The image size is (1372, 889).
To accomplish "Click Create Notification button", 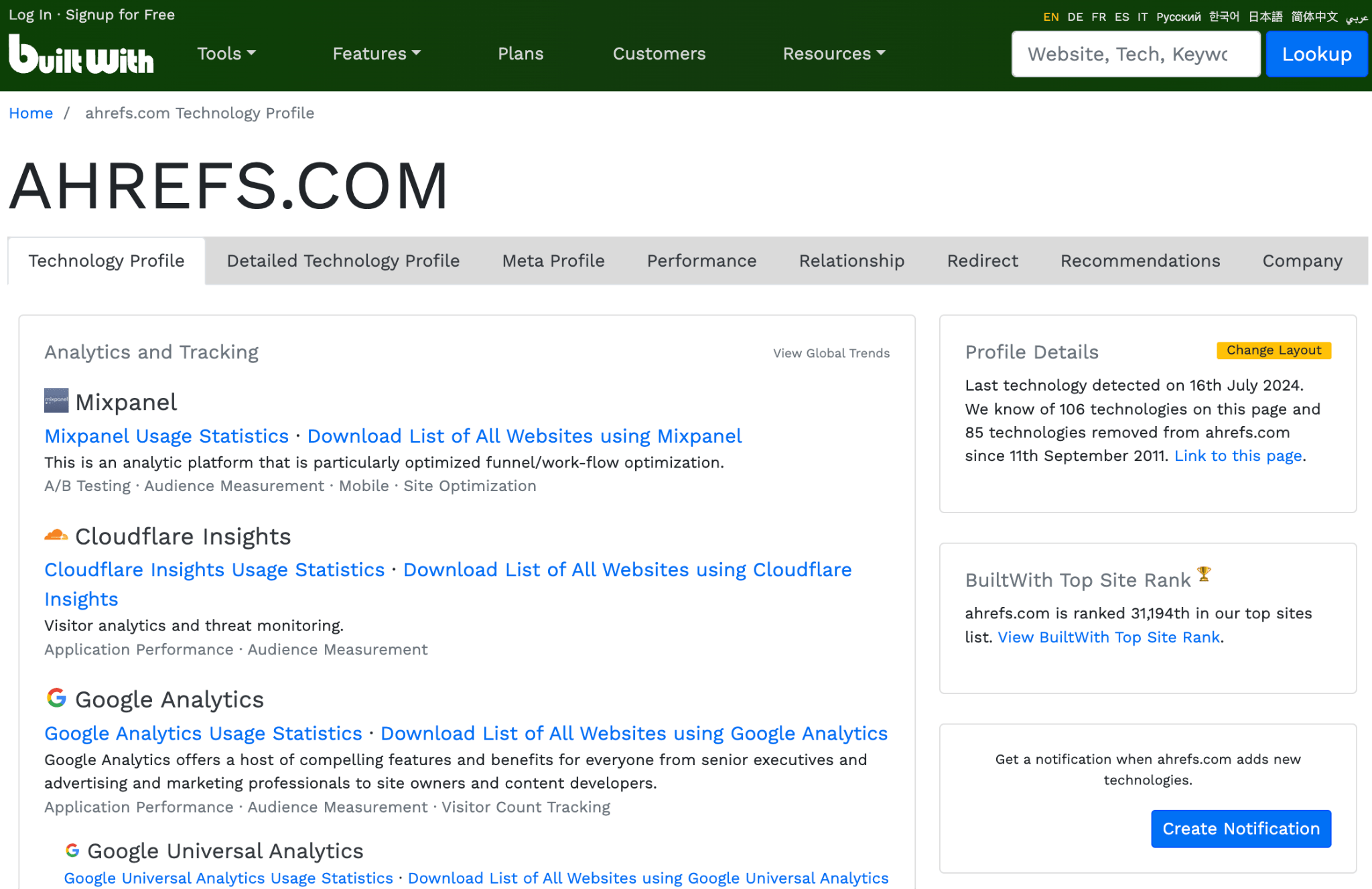I will [1241, 829].
